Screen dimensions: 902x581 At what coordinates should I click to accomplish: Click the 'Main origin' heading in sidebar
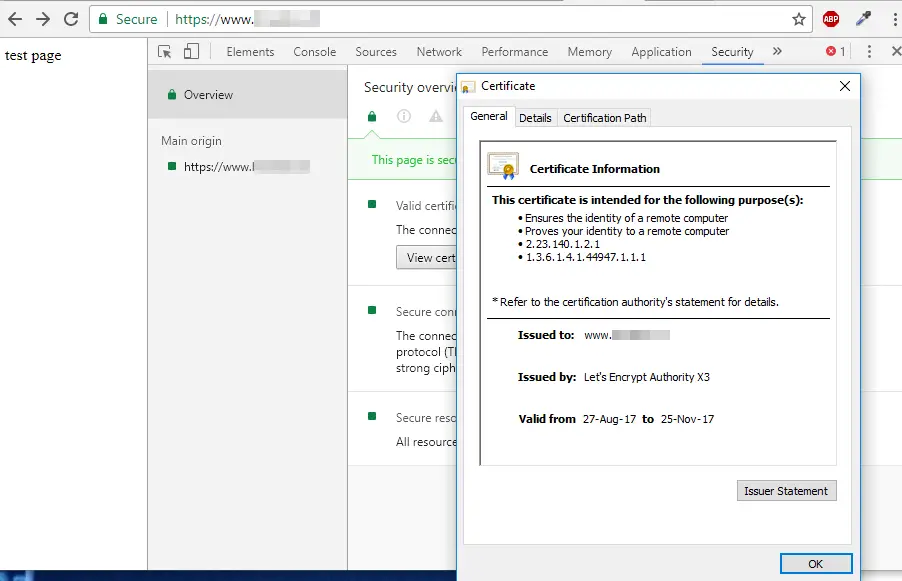point(191,141)
